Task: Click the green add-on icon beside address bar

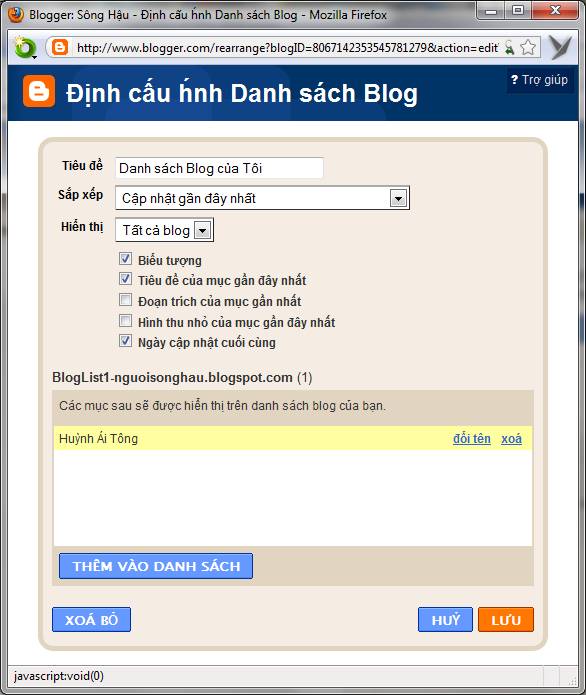Action: 25,47
